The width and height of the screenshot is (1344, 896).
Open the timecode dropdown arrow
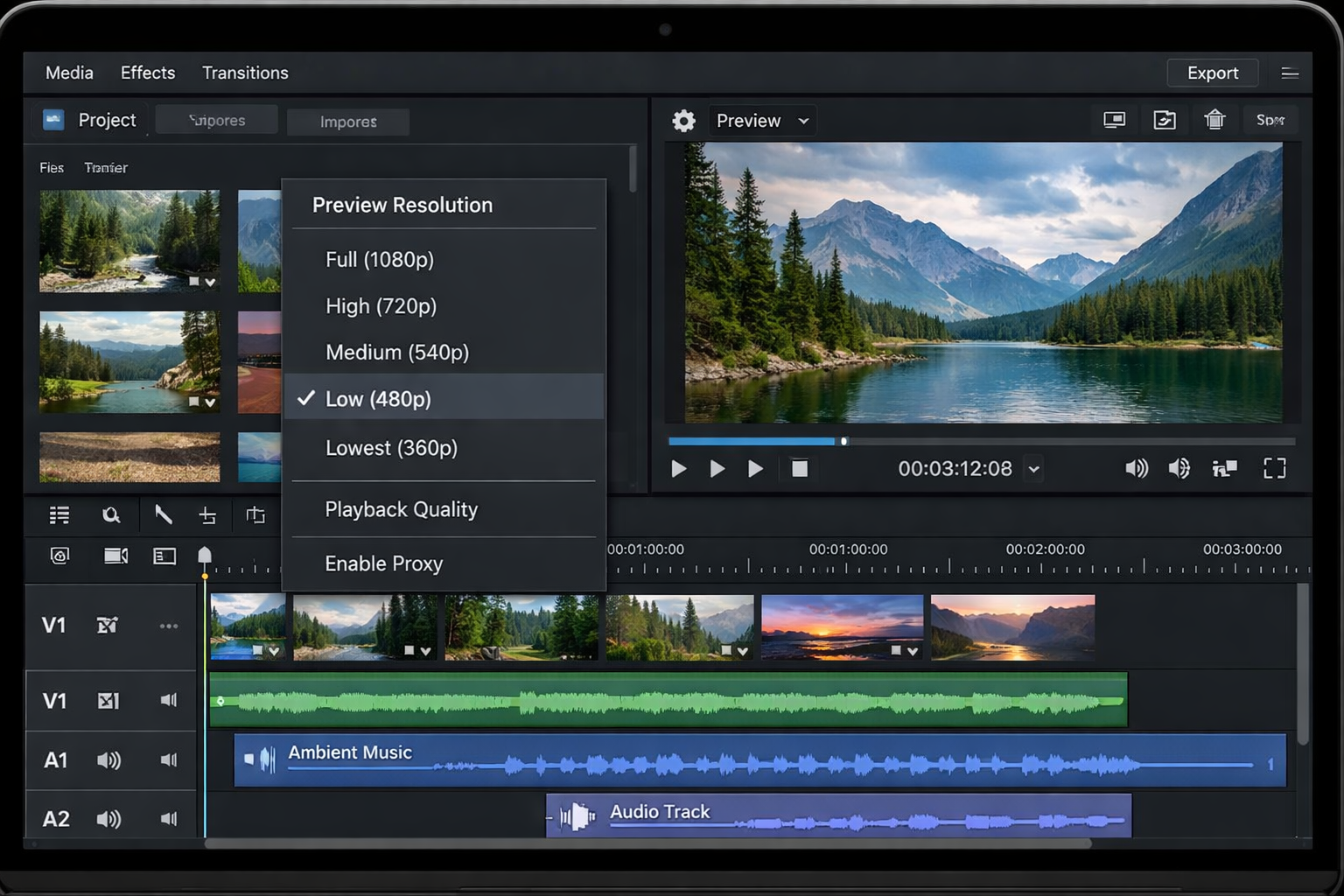tap(1033, 470)
